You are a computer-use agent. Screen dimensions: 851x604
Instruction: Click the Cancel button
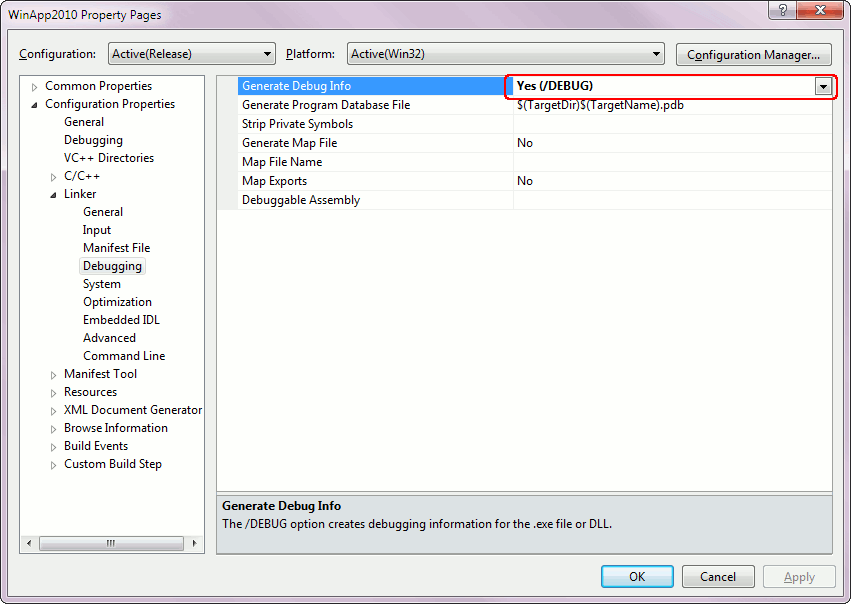[x=718, y=576]
